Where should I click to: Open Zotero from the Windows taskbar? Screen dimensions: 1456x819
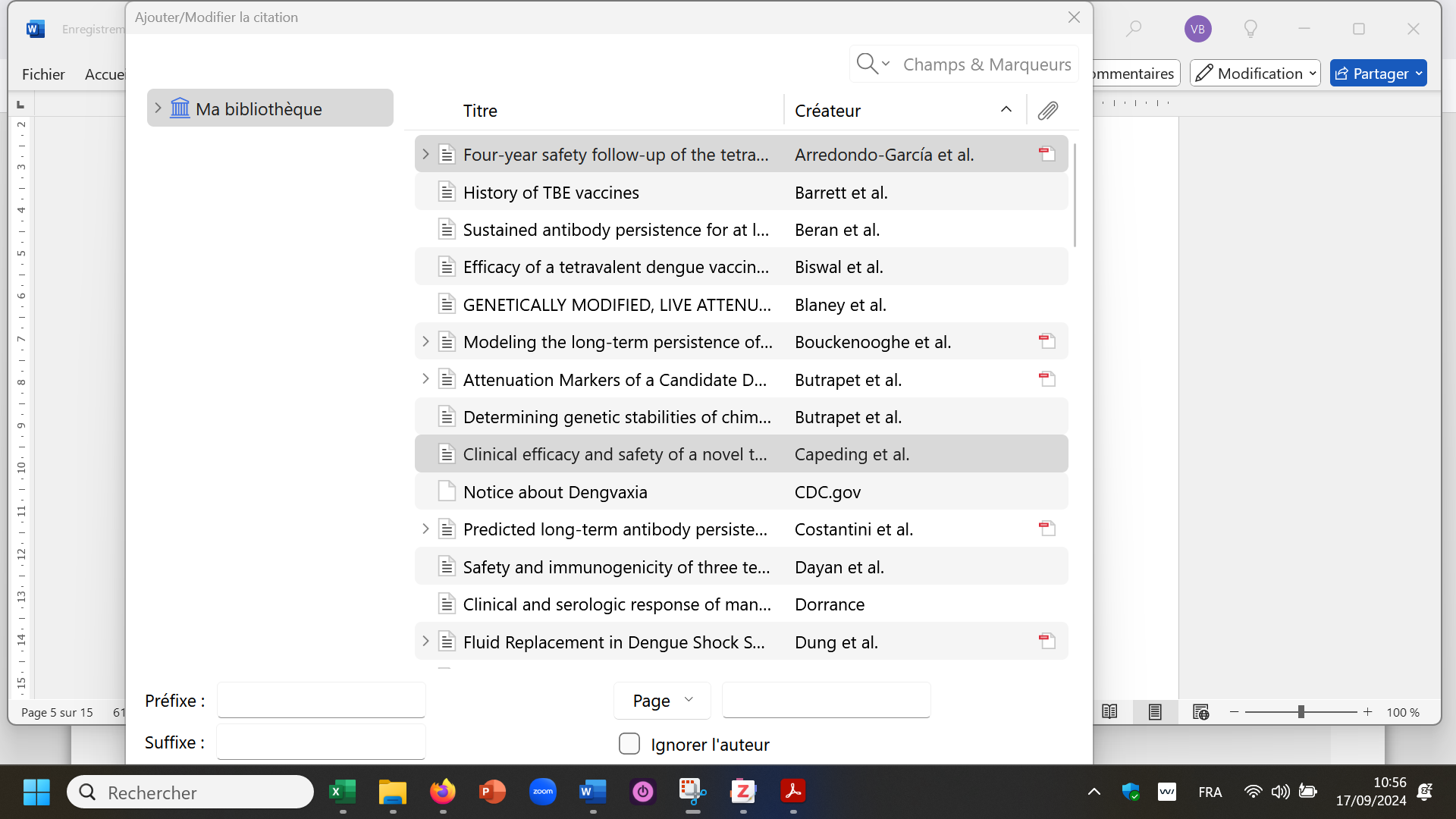point(743,792)
